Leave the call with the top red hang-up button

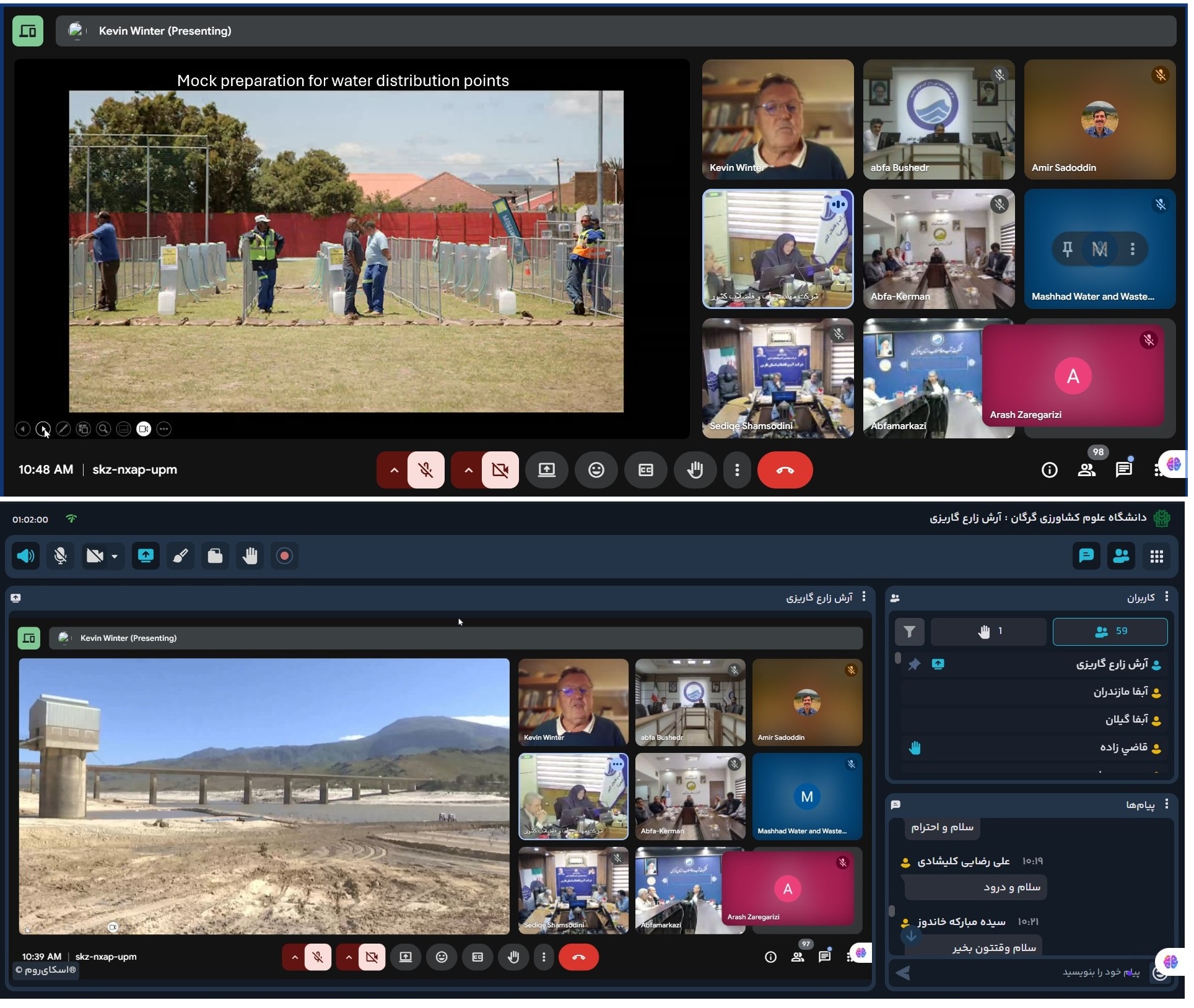point(785,470)
